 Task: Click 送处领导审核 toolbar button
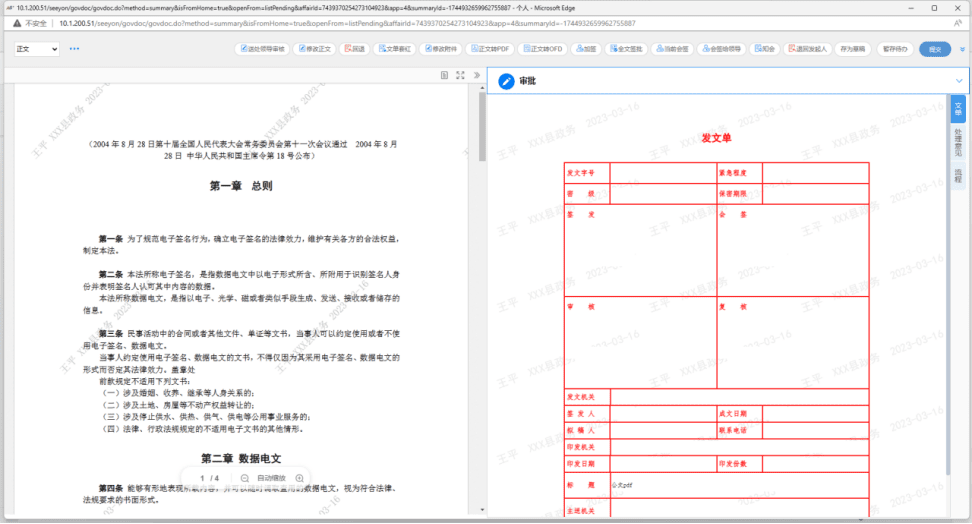(x=262, y=49)
